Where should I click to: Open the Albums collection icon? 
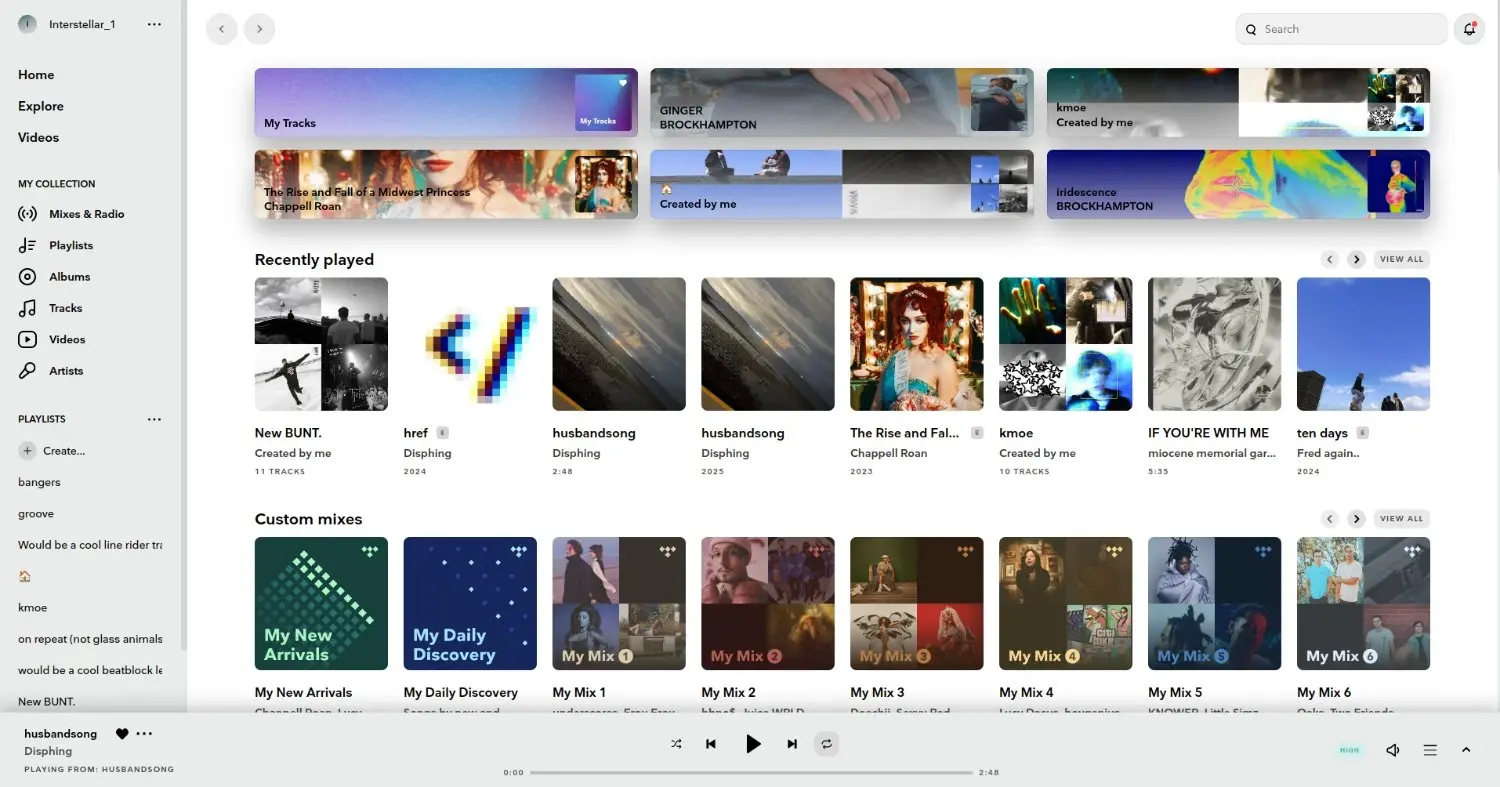point(28,277)
